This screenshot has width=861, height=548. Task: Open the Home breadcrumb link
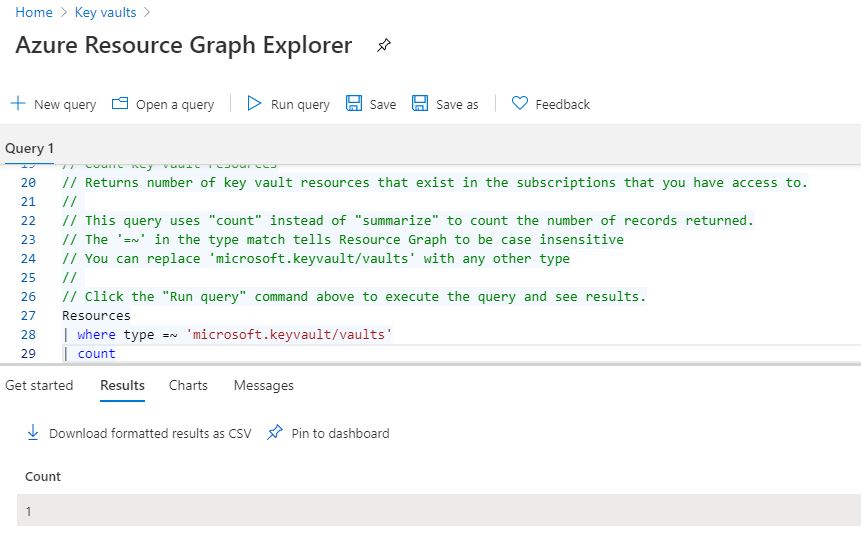[34, 12]
